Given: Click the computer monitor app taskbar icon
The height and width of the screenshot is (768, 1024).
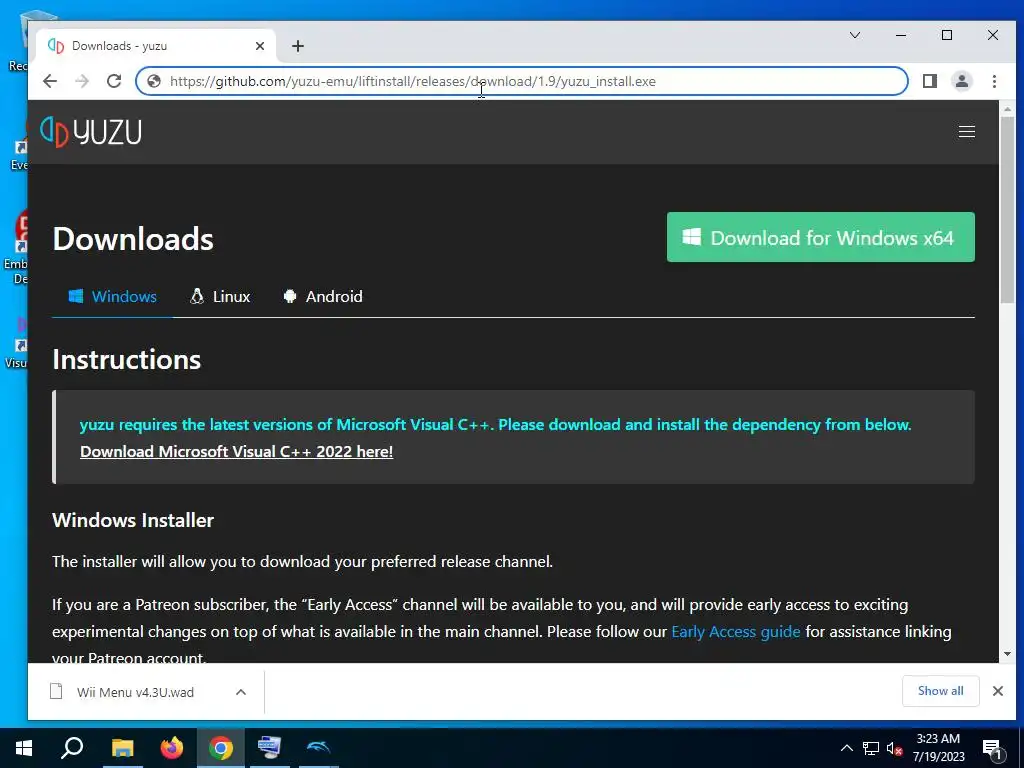Looking at the screenshot, I should (x=269, y=748).
